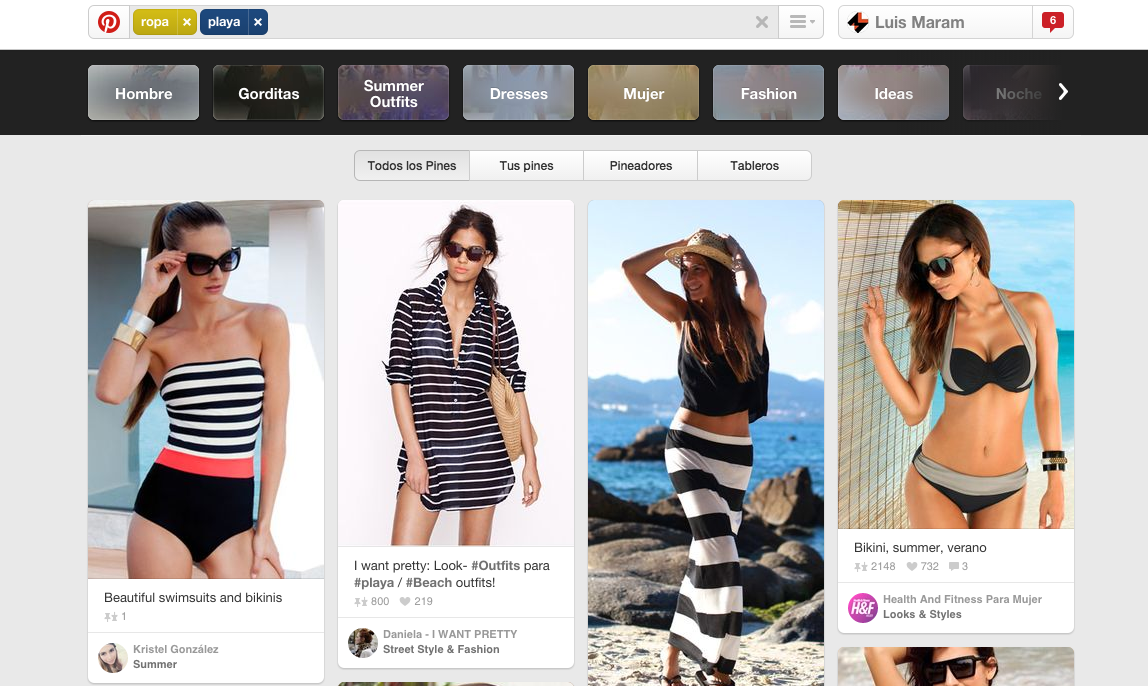The height and width of the screenshot is (686, 1148).
Task: Open the search options dropdown
Action: point(800,21)
